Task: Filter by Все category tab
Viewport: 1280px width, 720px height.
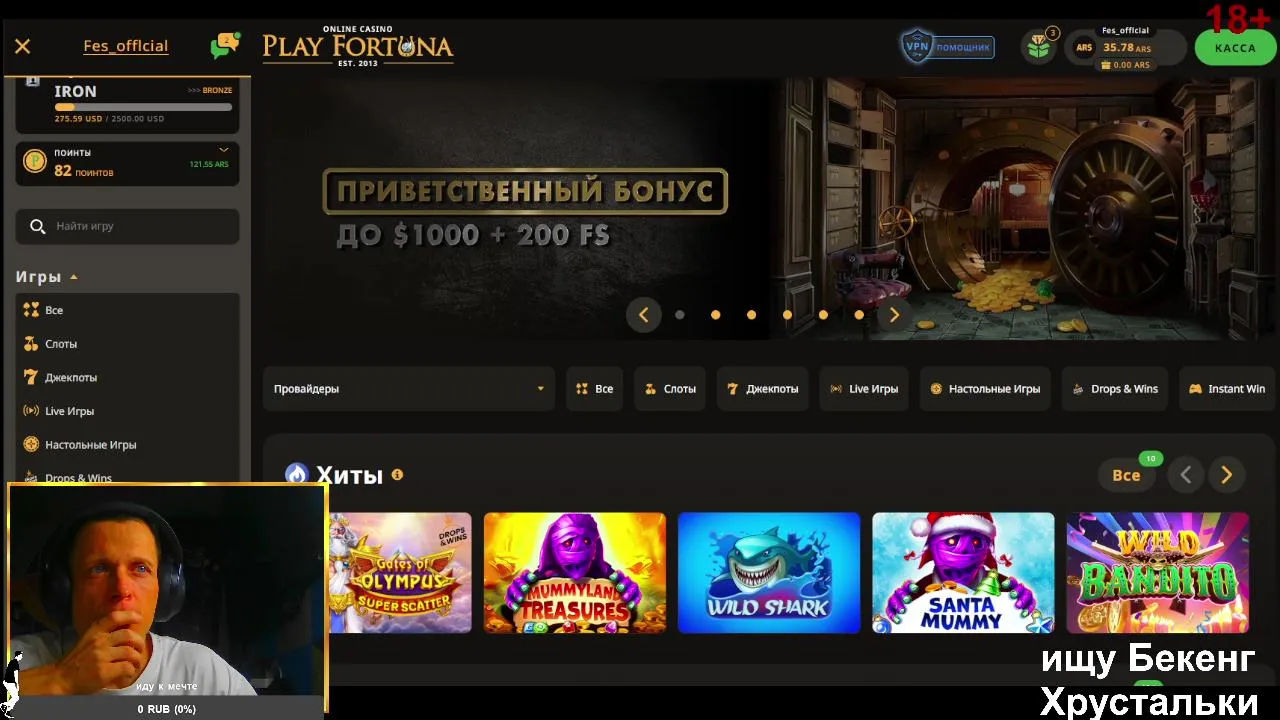Action: pyautogui.click(x=595, y=389)
